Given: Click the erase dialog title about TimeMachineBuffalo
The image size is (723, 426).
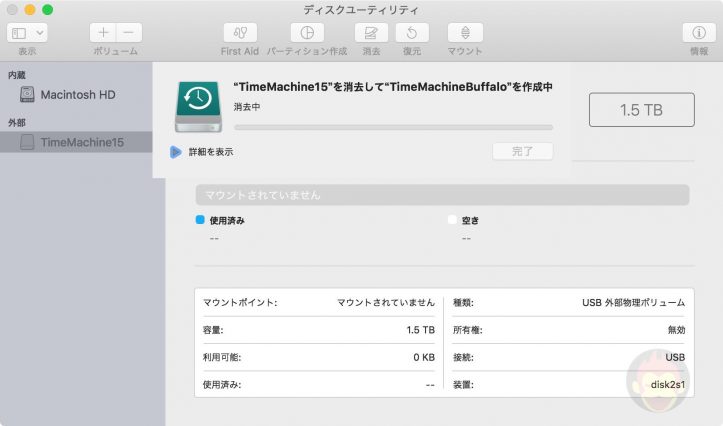Looking at the screenshot, I should click(x=393, y=87).
